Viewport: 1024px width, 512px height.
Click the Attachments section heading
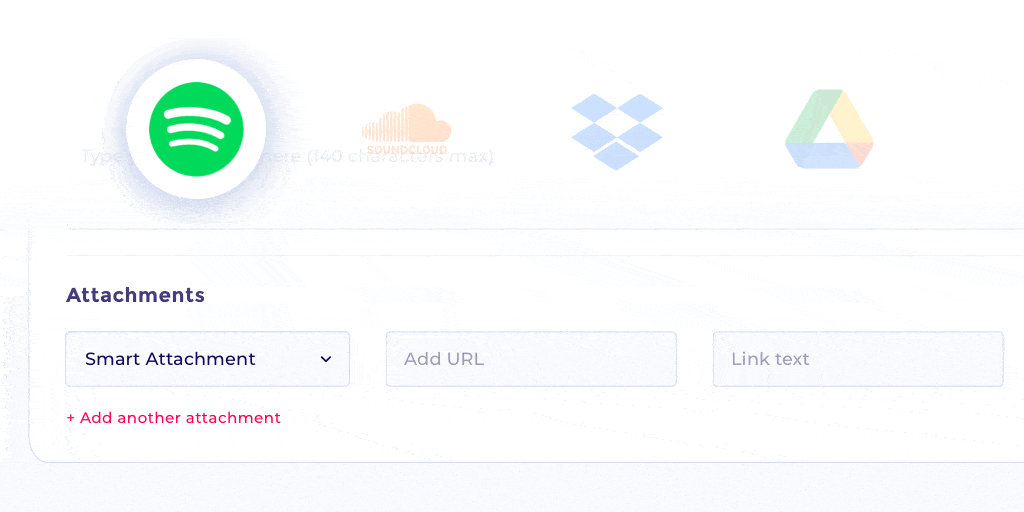click(135, 295)
